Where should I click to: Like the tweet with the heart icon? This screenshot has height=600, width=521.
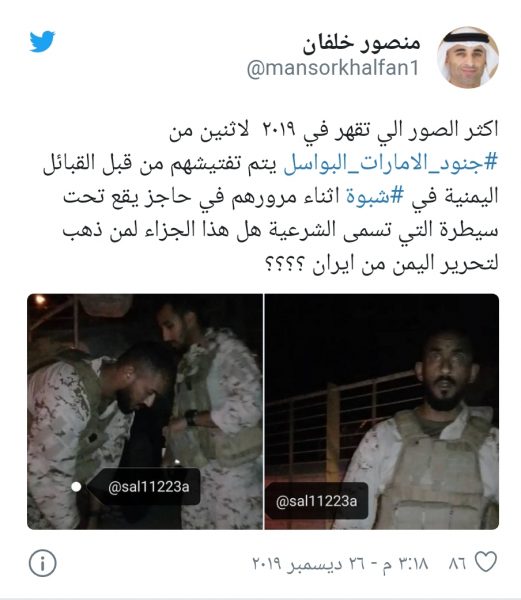486,562
